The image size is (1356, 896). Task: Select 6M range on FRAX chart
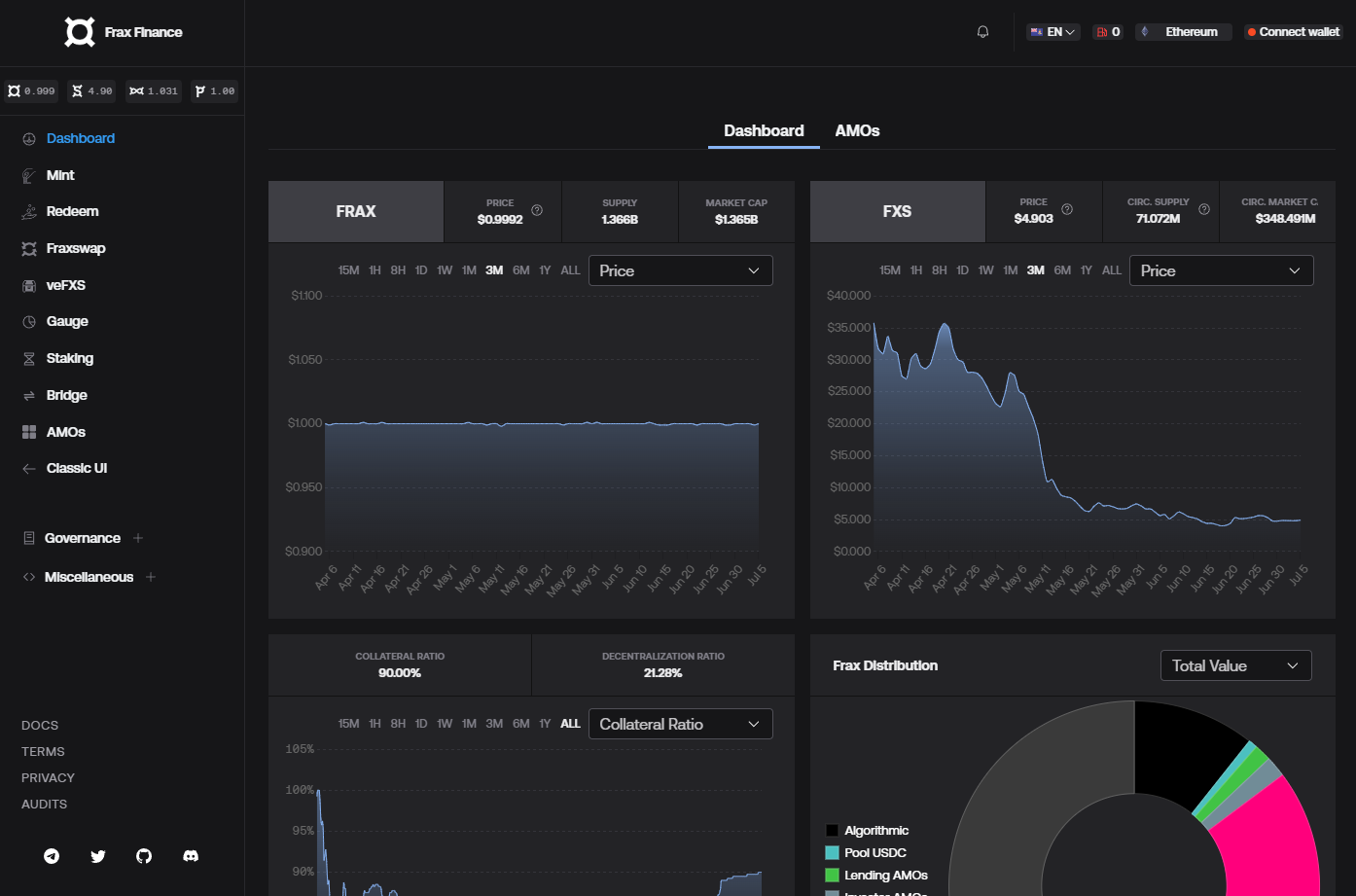pyautogui.click(x=521, y=270)
